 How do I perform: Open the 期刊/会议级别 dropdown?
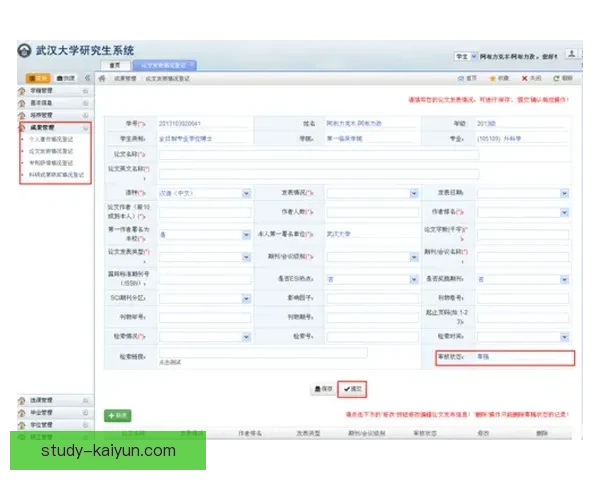(414, 257)
